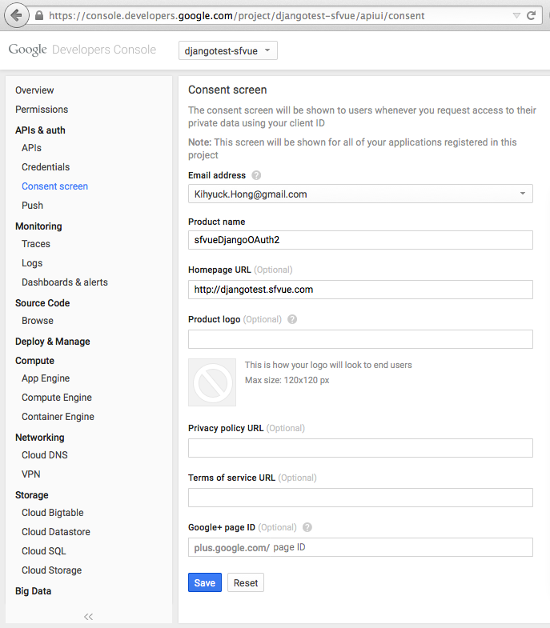550x628 pixels.
Task: Open App Engine in the sidebar
Action: pyautogui.click(x=46, y=378)
